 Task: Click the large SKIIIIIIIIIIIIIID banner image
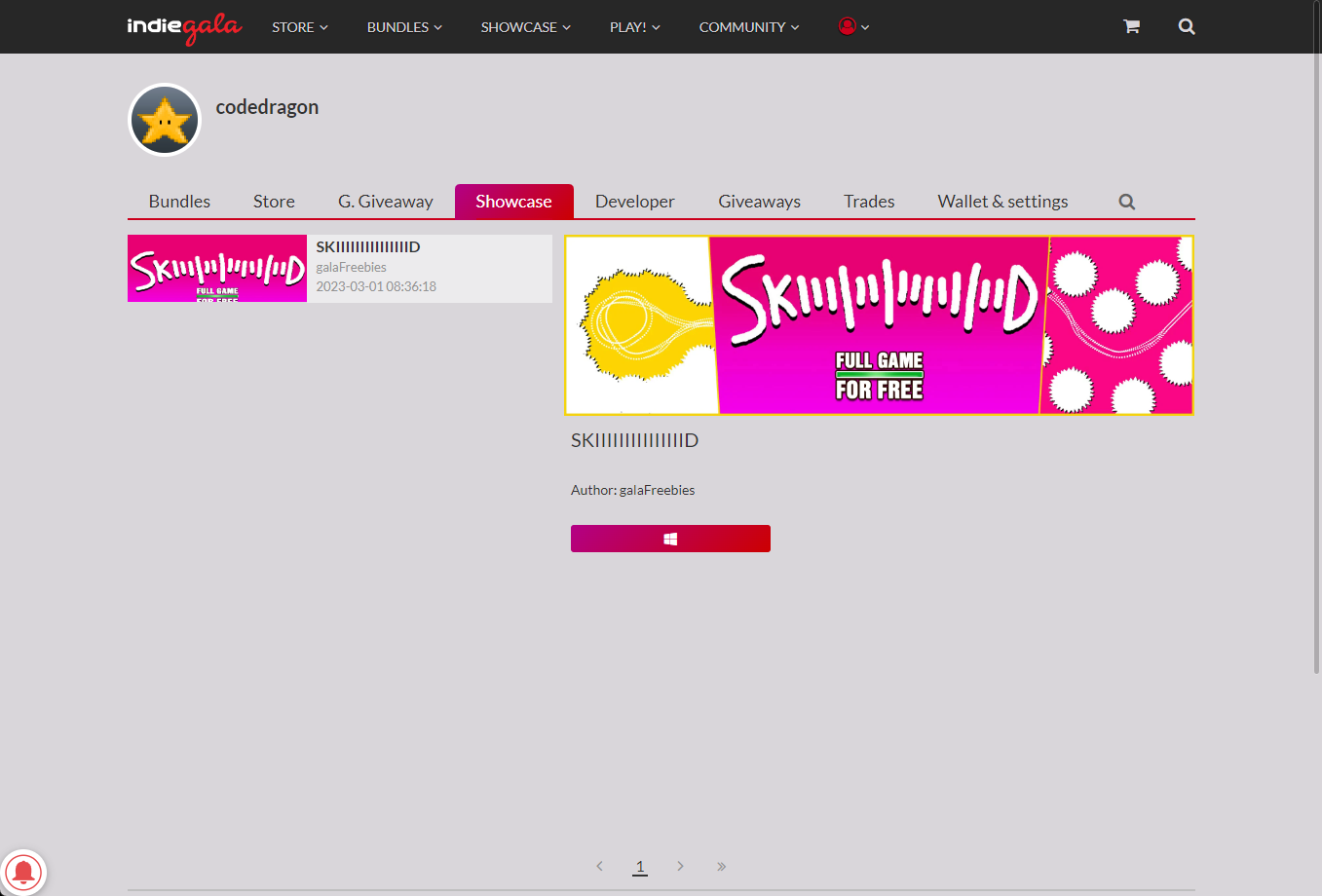coord(879,325)
